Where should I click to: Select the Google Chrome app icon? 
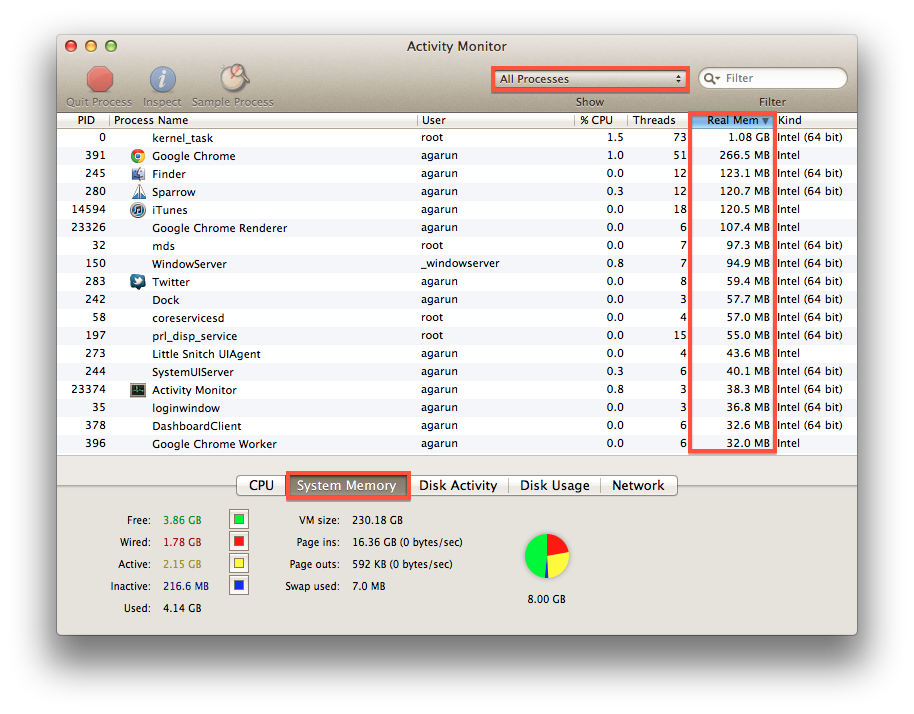pos(138,156)
